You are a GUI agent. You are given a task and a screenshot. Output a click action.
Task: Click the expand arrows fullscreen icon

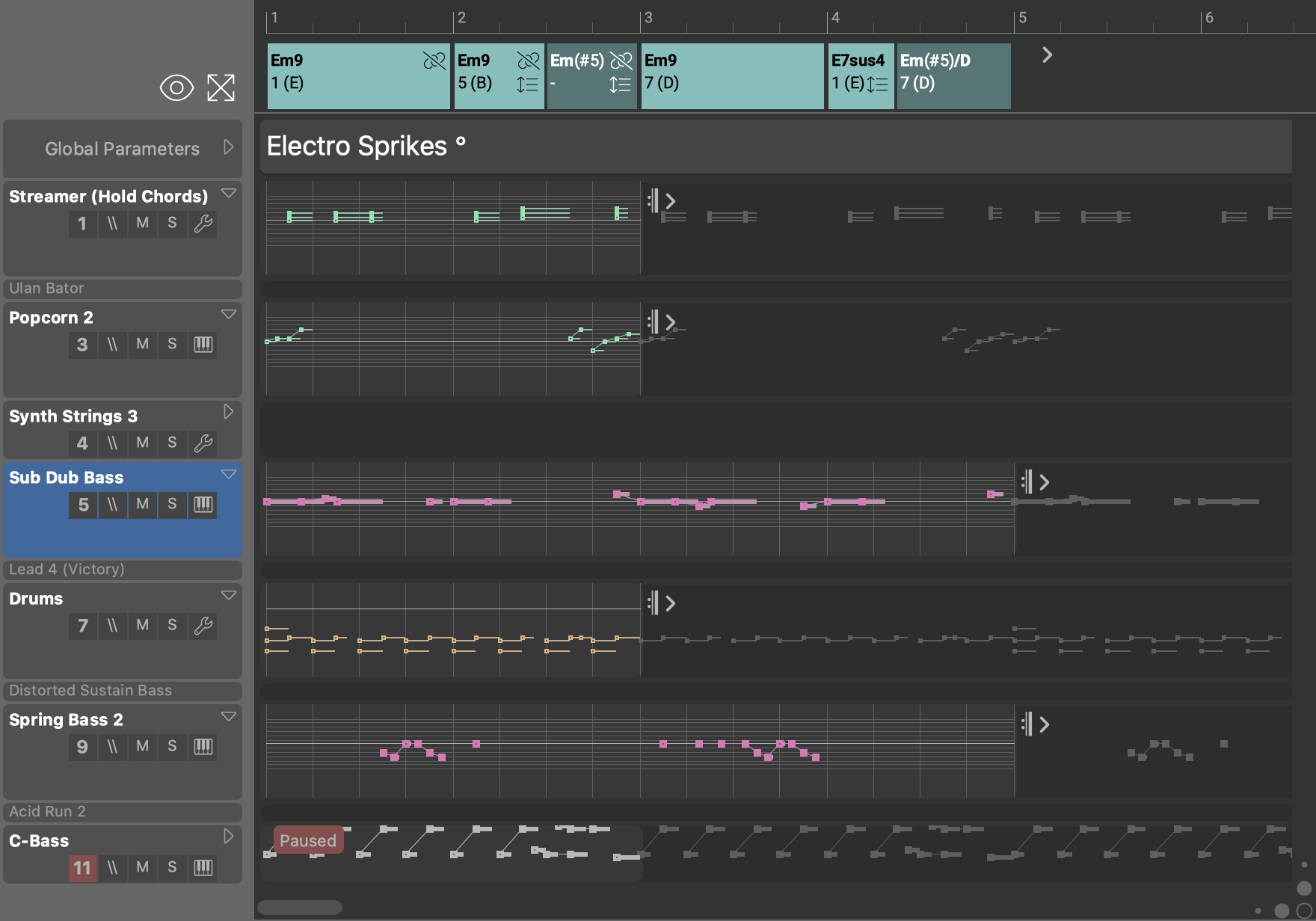[221, 88]
